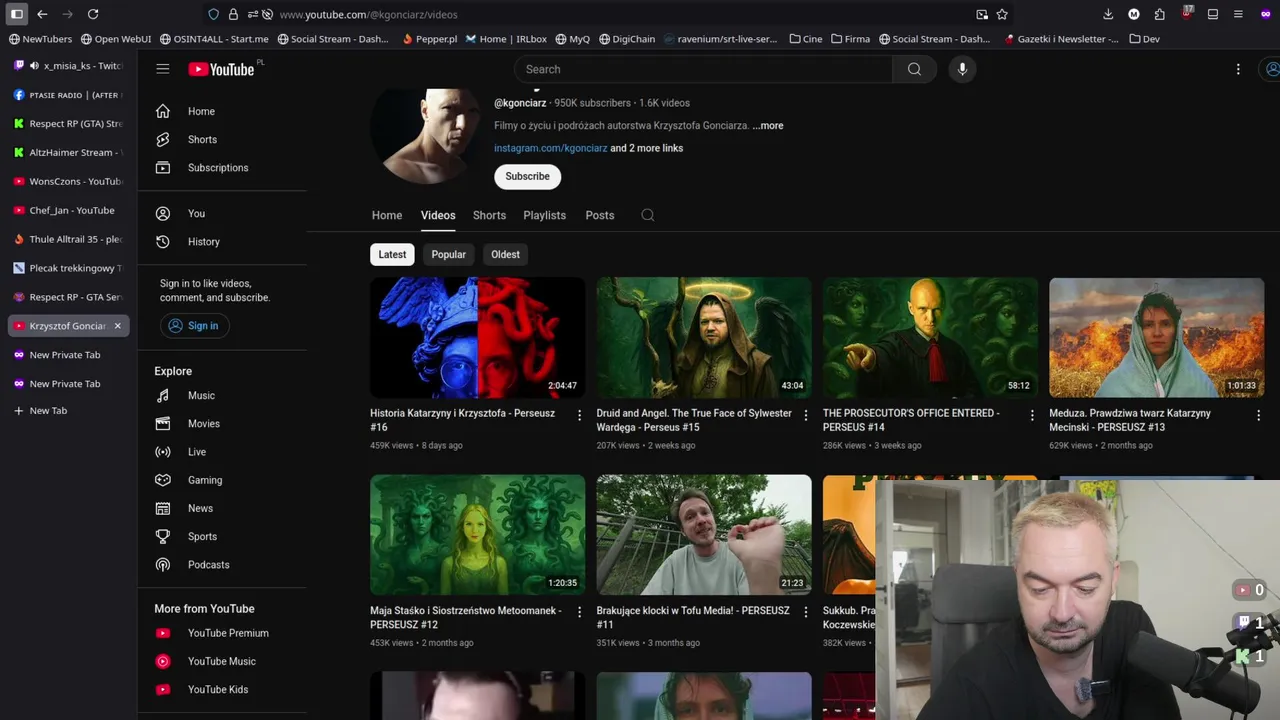Open instagram.com/kgonciarz link
The image size is (1280, 720).
point(550,148)
